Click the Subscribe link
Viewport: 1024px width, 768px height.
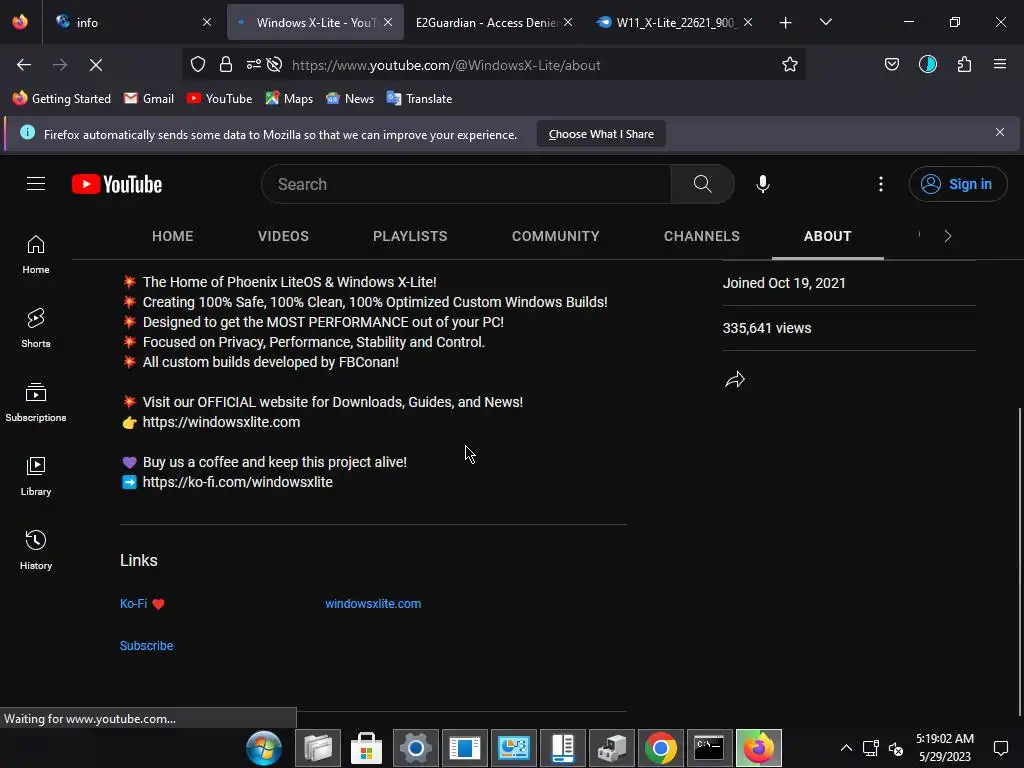click(x=146, y=645)
